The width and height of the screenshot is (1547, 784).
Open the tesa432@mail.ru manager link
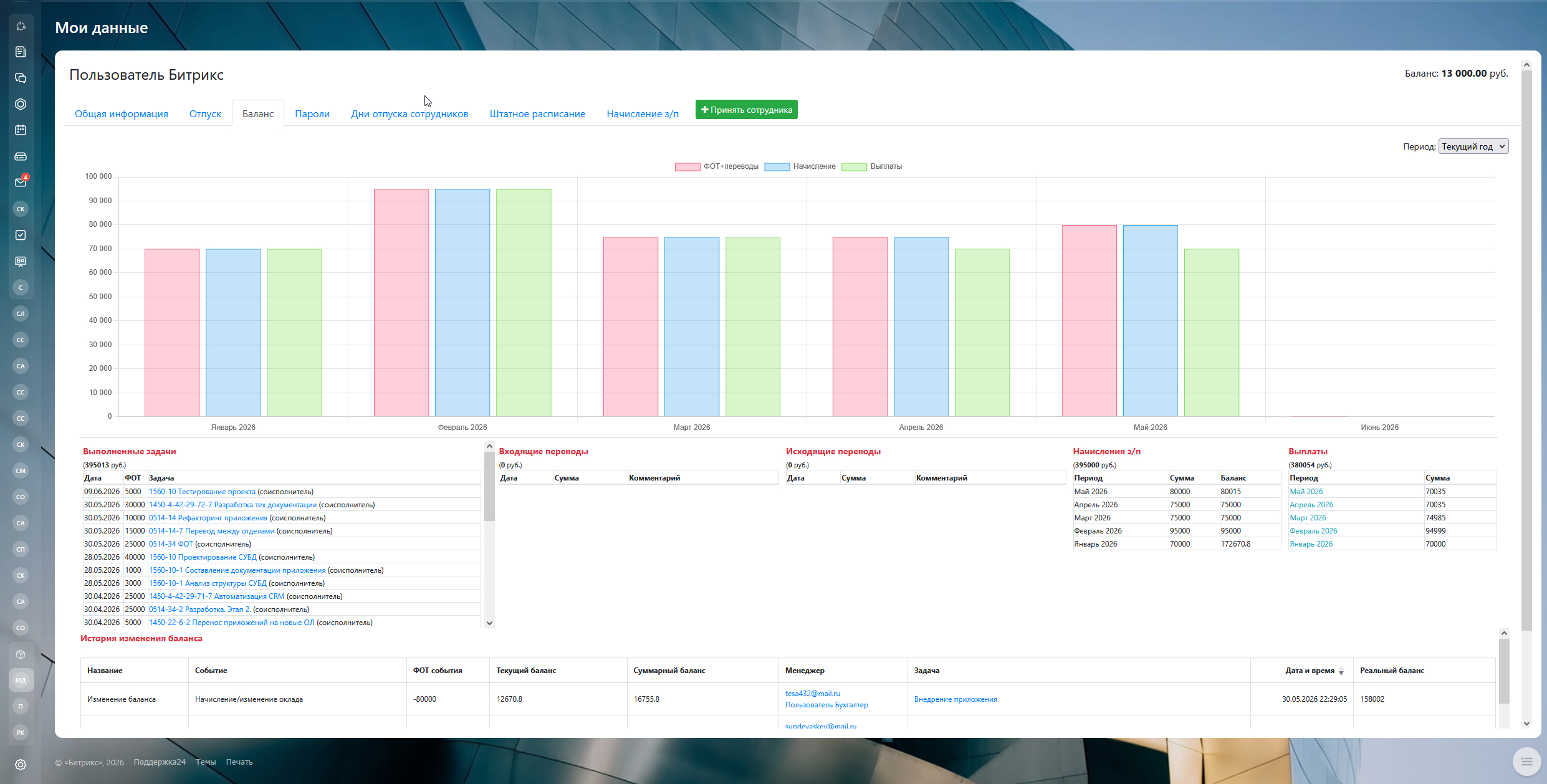point(812,694)
